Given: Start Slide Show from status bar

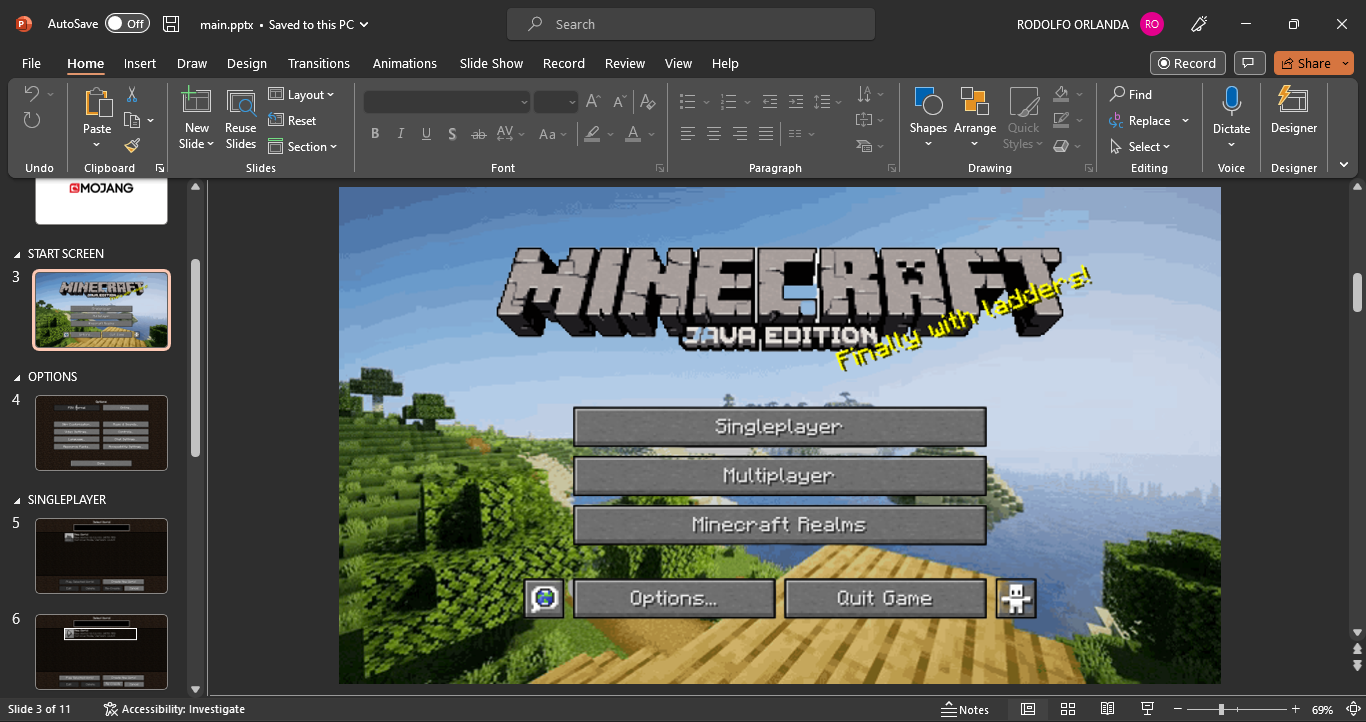Looking at the screenshot, I should click(1148, 709).
